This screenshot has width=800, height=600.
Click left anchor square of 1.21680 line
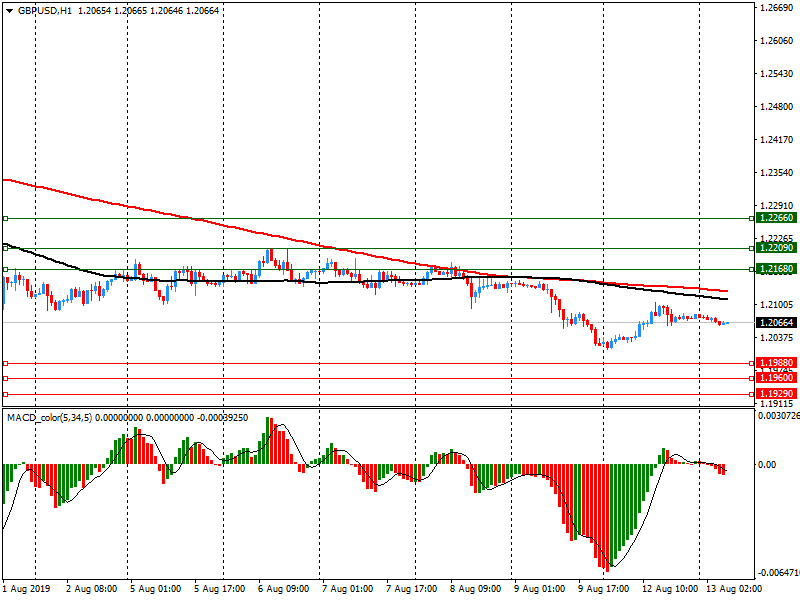click(x=6, y=269)
